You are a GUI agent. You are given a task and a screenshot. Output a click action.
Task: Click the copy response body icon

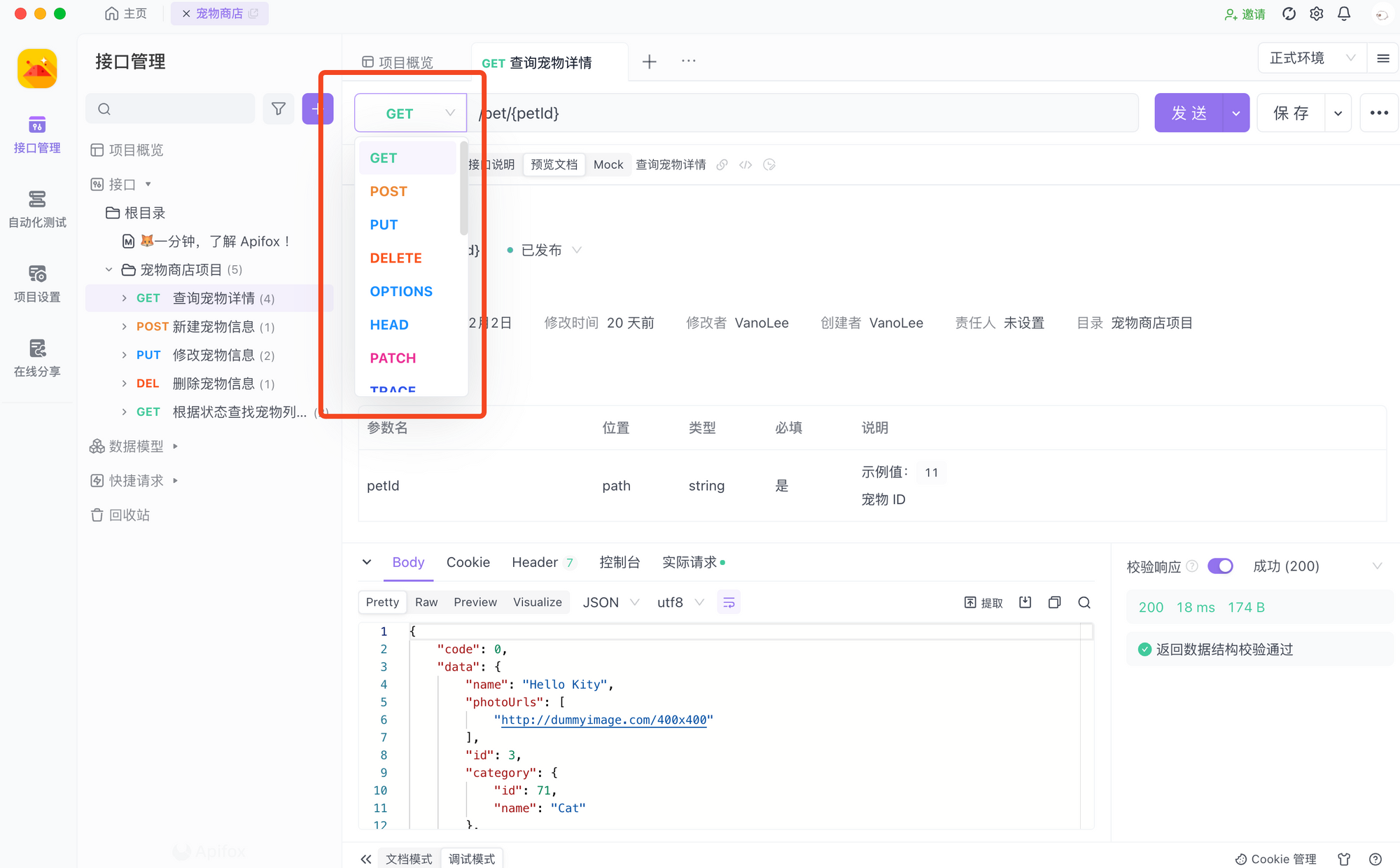(x=1054, y=602)
